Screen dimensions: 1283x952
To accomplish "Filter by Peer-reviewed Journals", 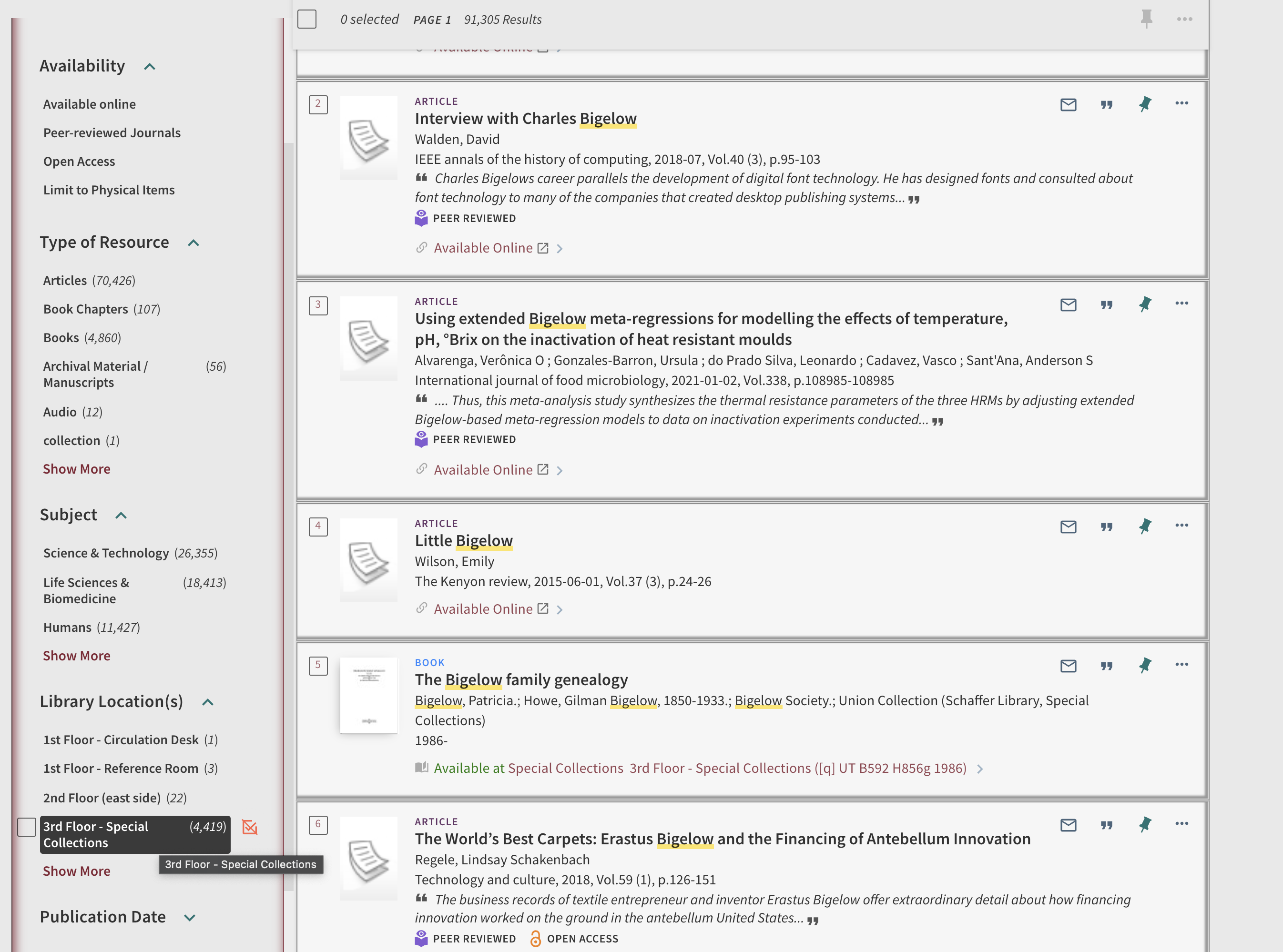I will point(112,132).
